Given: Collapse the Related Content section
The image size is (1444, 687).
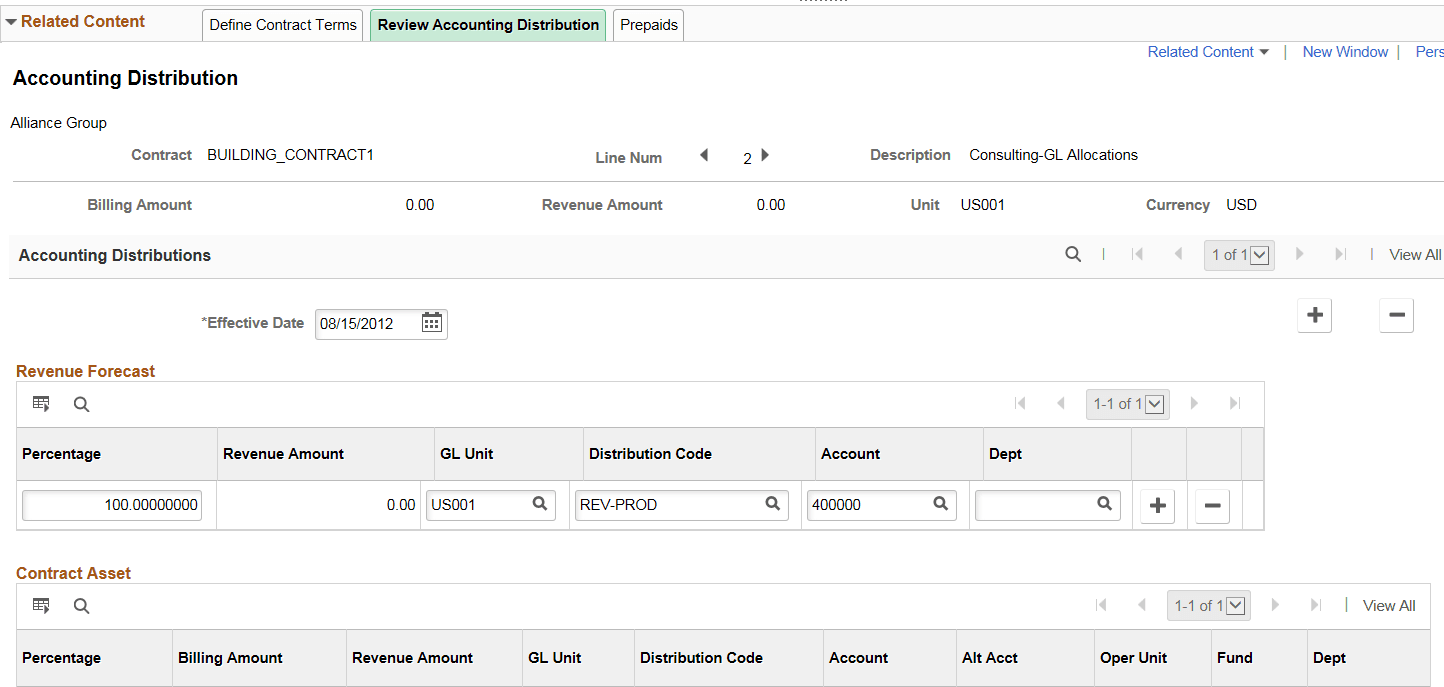Looking at the screenshot, I should [11, 20].
